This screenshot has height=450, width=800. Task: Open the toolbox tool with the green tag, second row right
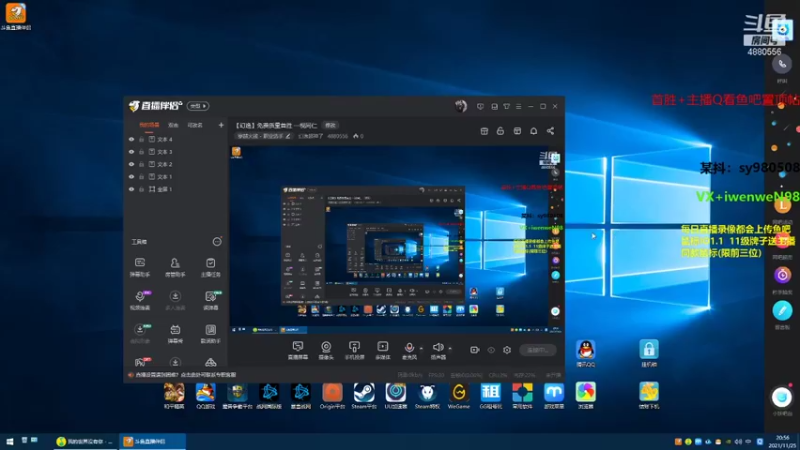click(210, 300)
